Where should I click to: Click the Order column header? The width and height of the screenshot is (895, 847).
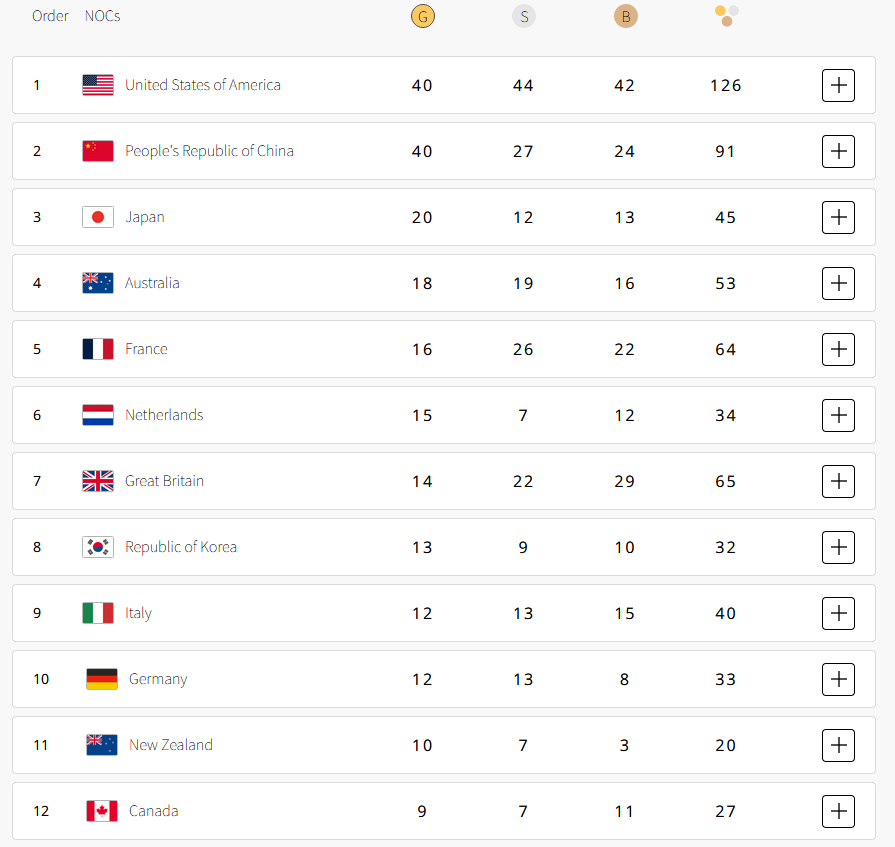[x=50, y=16]
